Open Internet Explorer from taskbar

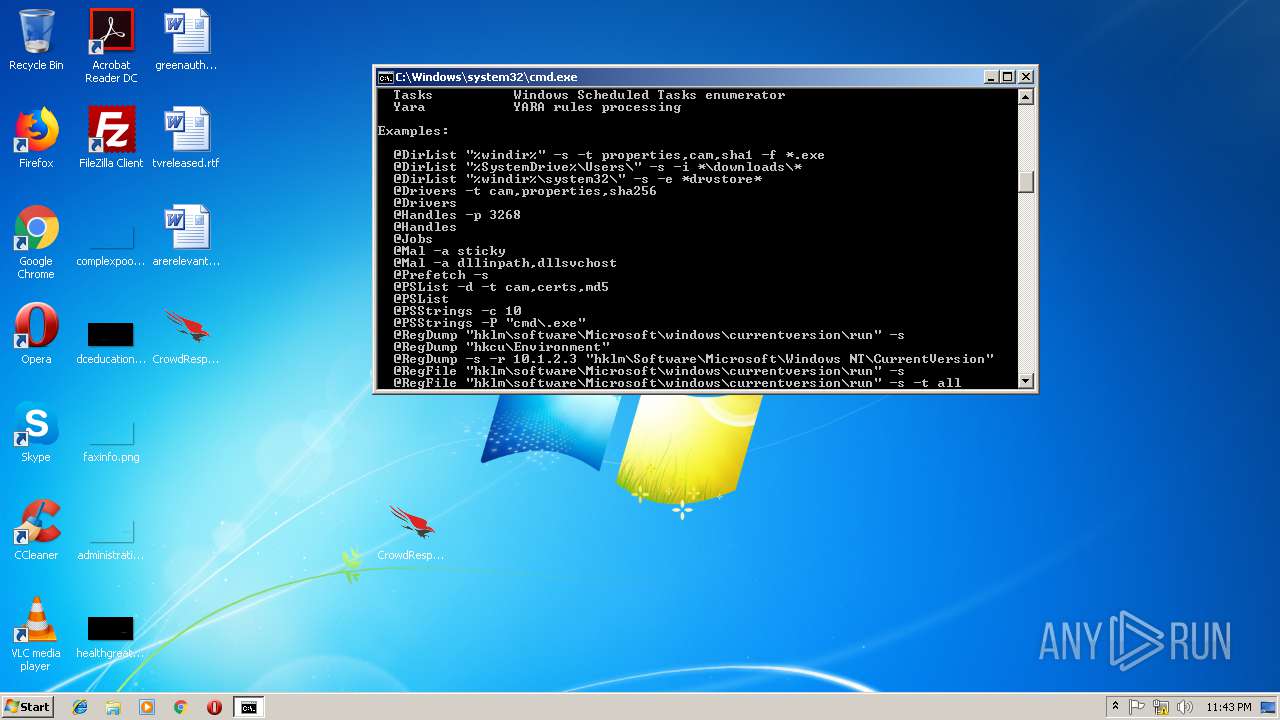coord(80,707)
